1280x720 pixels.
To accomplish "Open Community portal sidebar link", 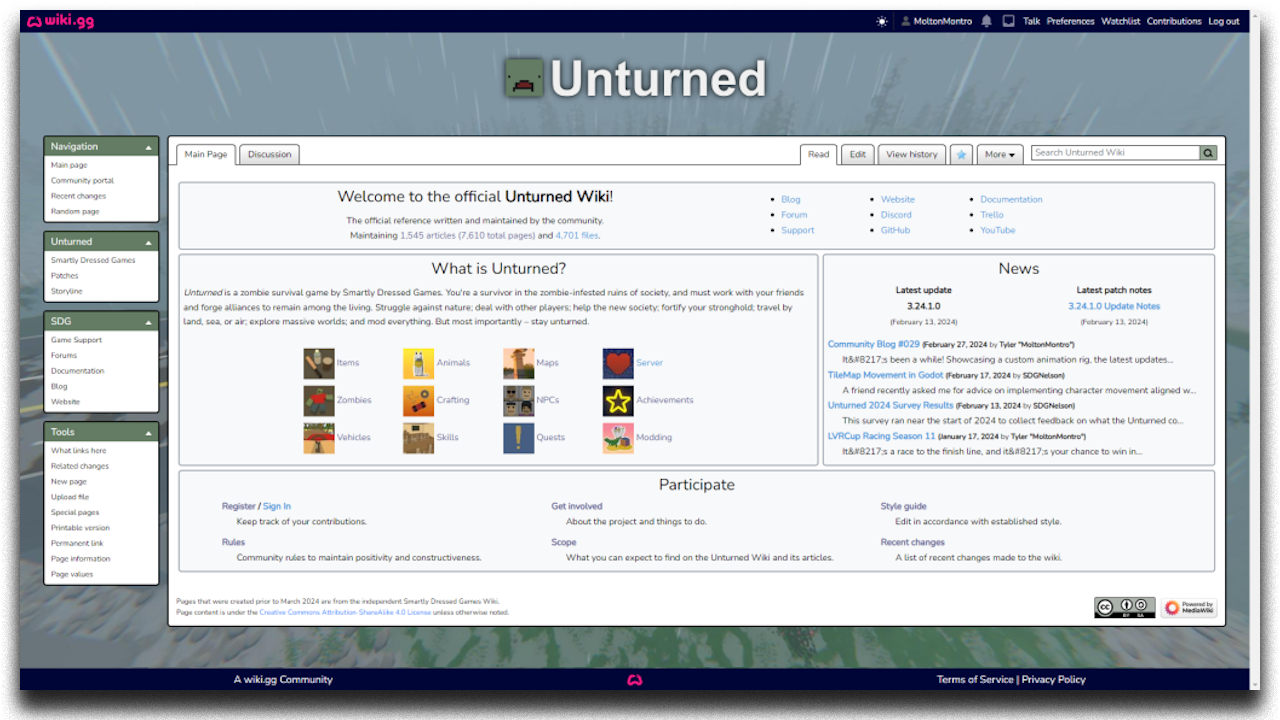I will (x=83, y=181).
